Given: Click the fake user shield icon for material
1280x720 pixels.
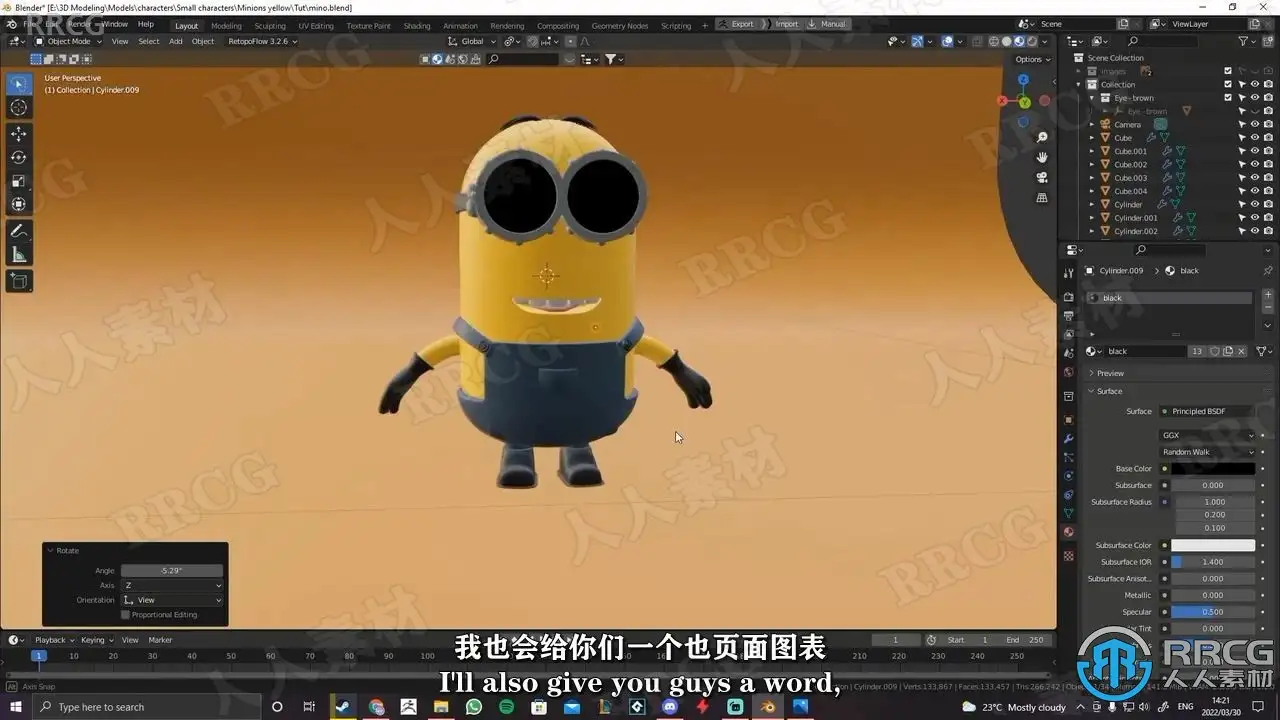Looking at the screenshot, I should (x=1214, y=351).
